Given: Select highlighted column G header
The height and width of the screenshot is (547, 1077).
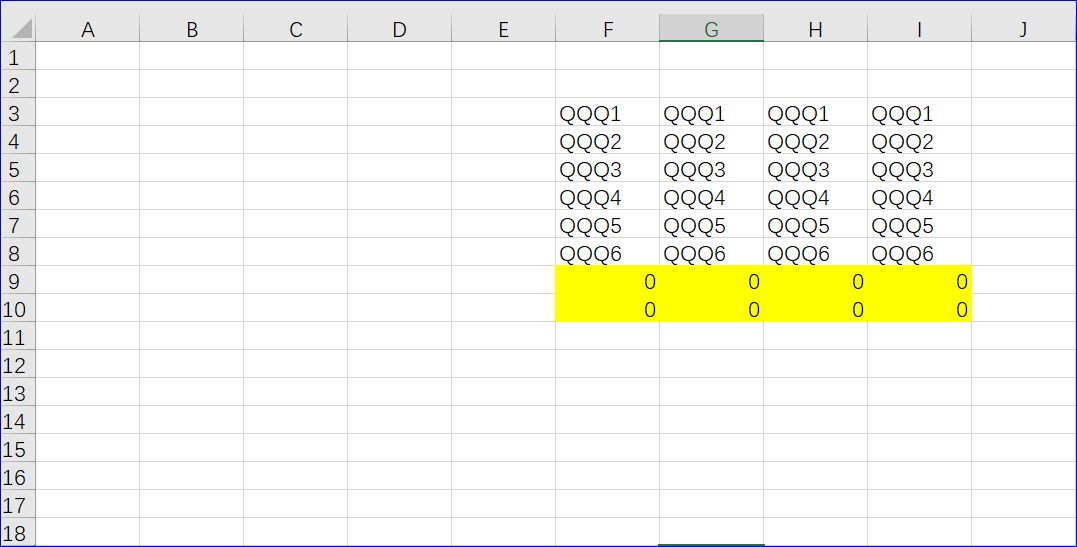Looking at the screenshot, I should pyautogui.click(x=712, y=29).
